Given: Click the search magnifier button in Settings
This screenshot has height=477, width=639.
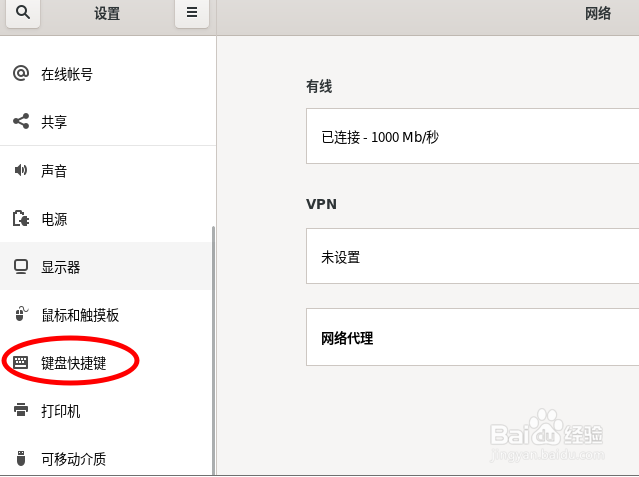Looking at the screenshot, I should tap(23, 13).
